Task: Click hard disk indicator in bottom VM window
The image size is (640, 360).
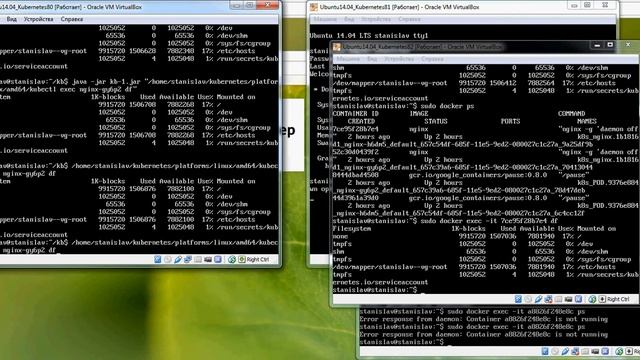Action: click(545, 351)
